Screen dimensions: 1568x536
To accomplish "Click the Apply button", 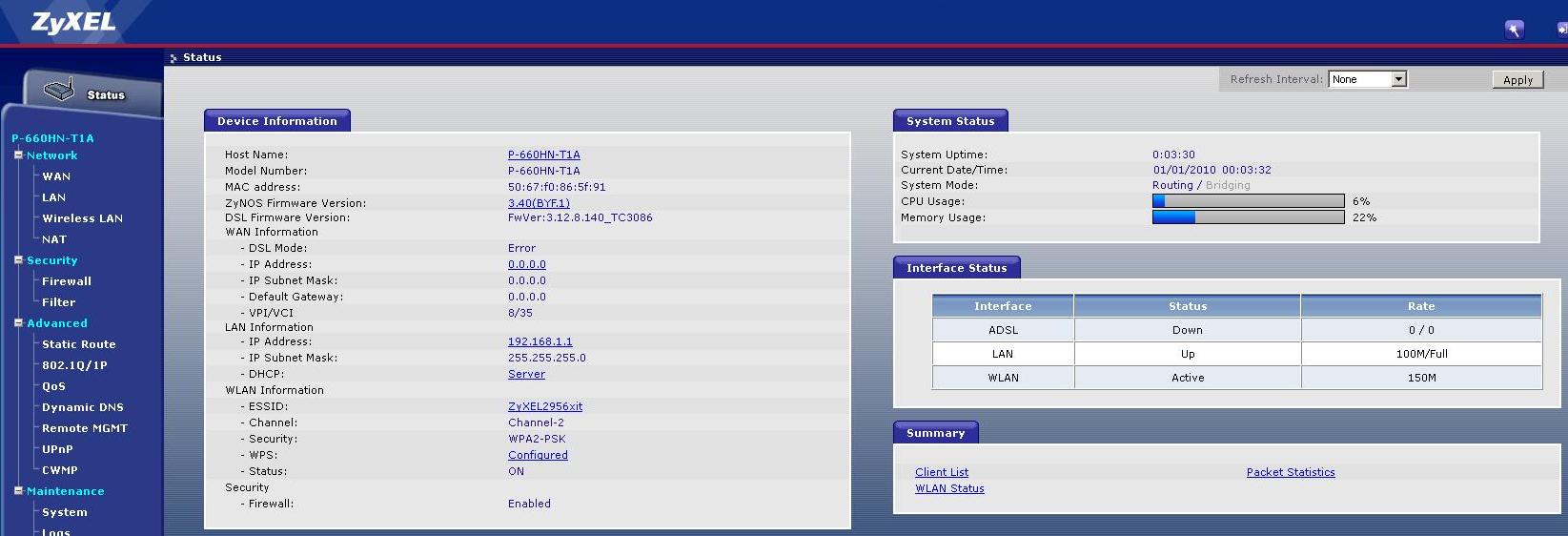I will click(1517, 80).
